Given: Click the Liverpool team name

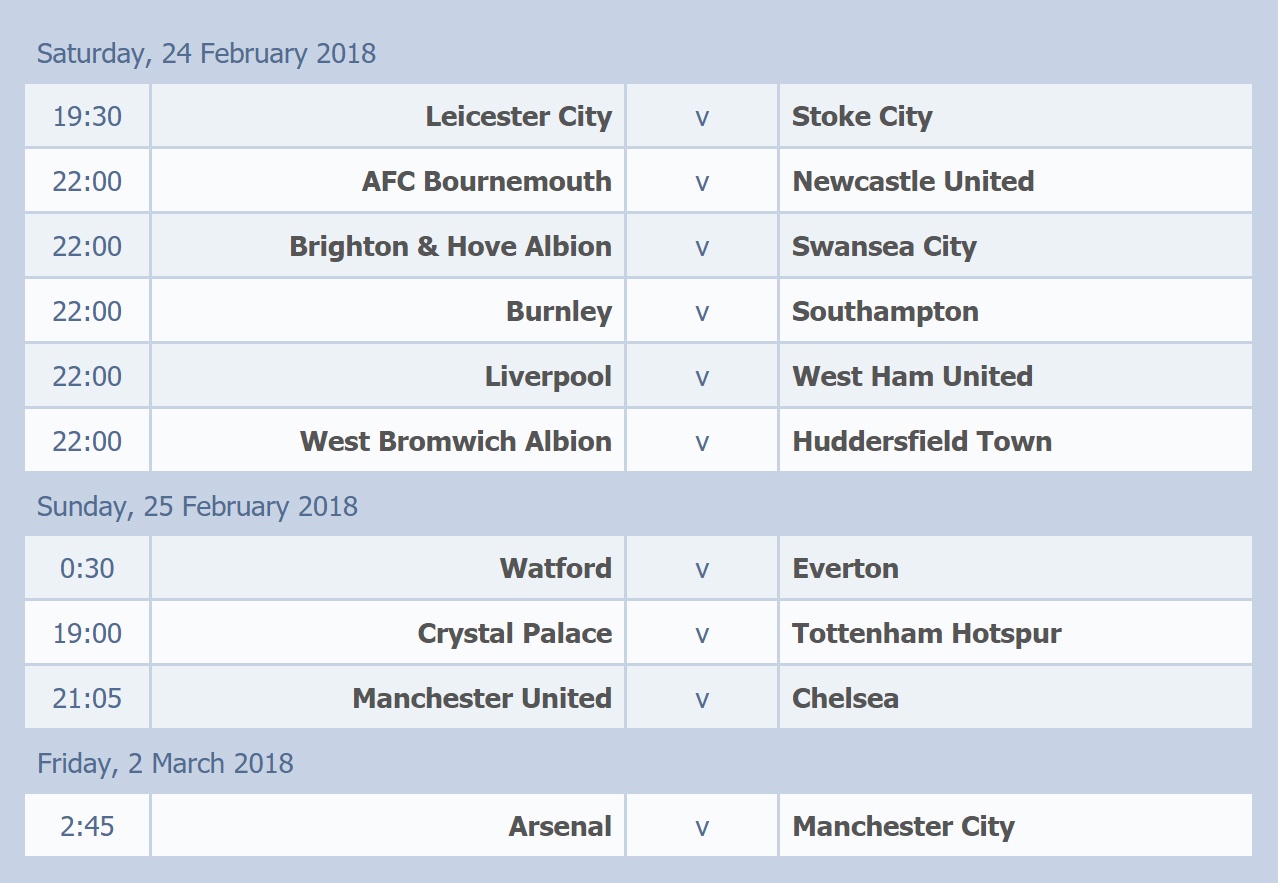Looking at the screenshot, I should coord(548,376).
